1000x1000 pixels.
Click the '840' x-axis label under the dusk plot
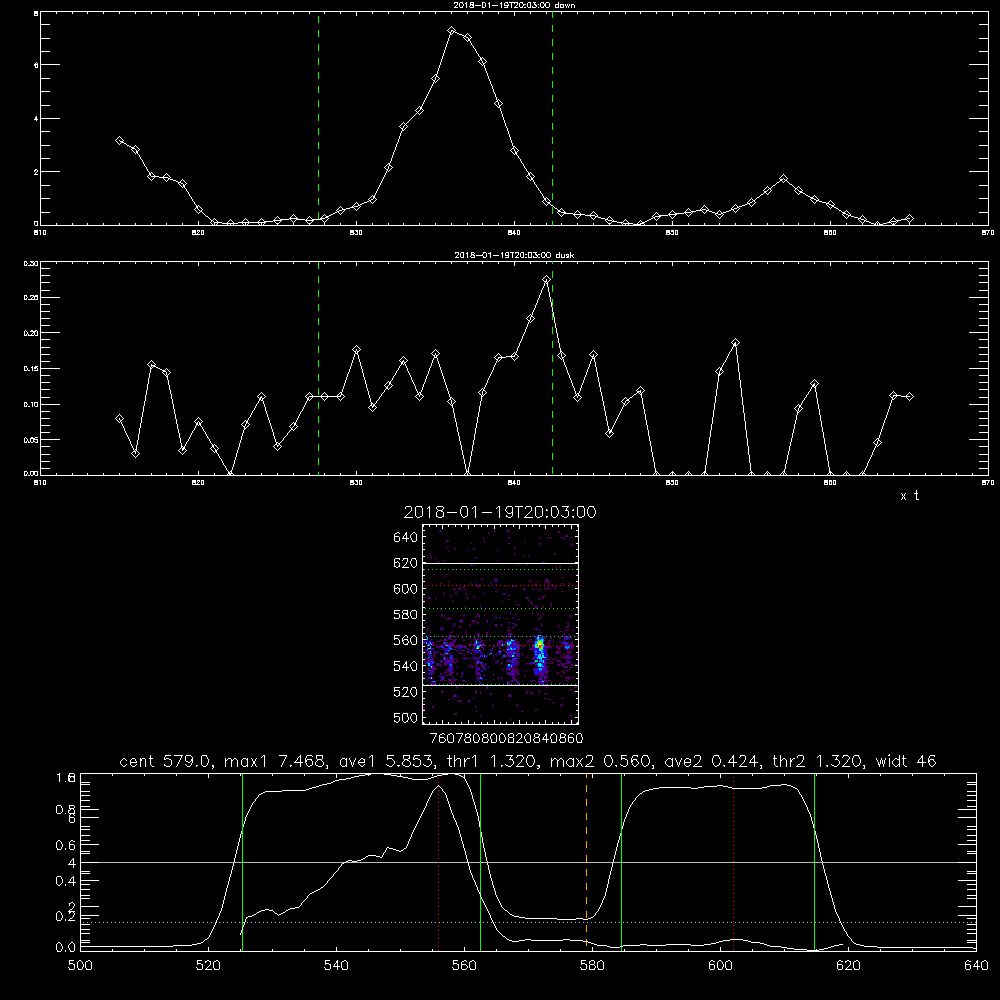pos(514,483)
